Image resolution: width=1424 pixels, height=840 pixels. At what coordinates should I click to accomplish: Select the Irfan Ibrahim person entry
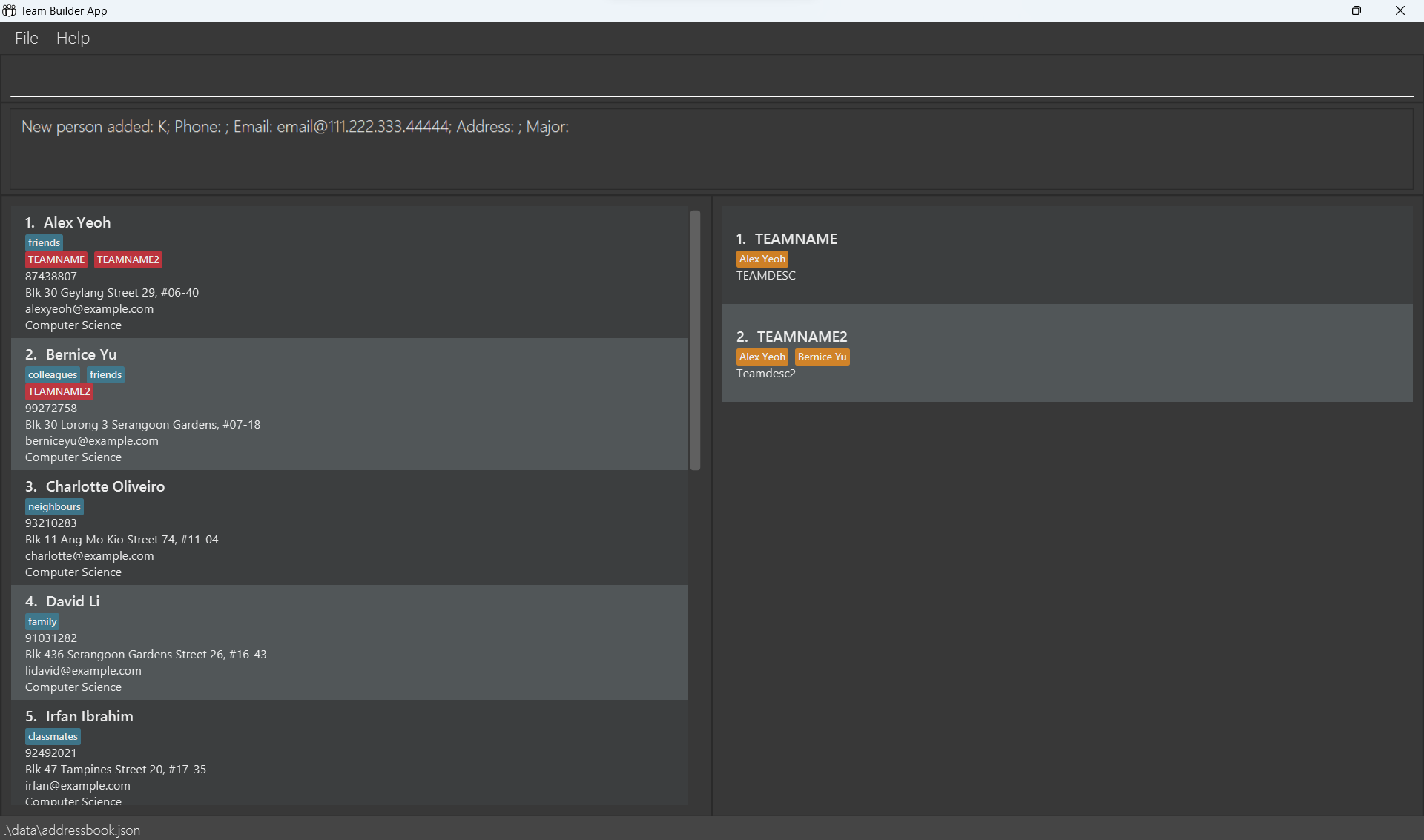[x=349, y=753]
